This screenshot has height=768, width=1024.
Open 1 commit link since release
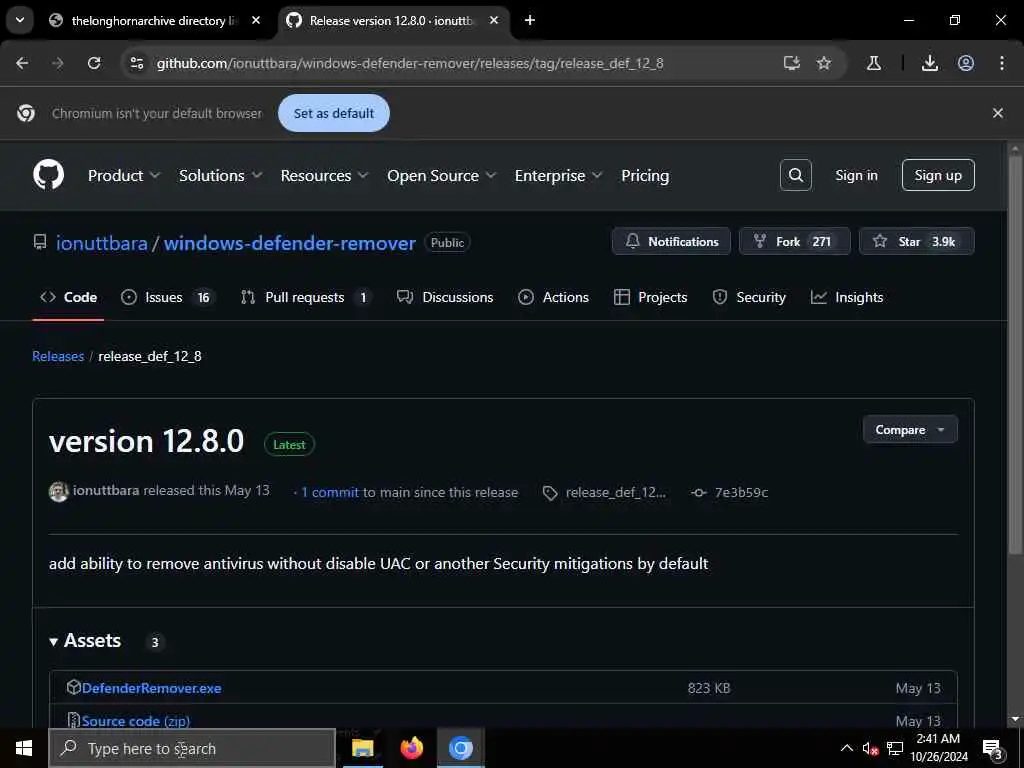[x=330, y=492]
